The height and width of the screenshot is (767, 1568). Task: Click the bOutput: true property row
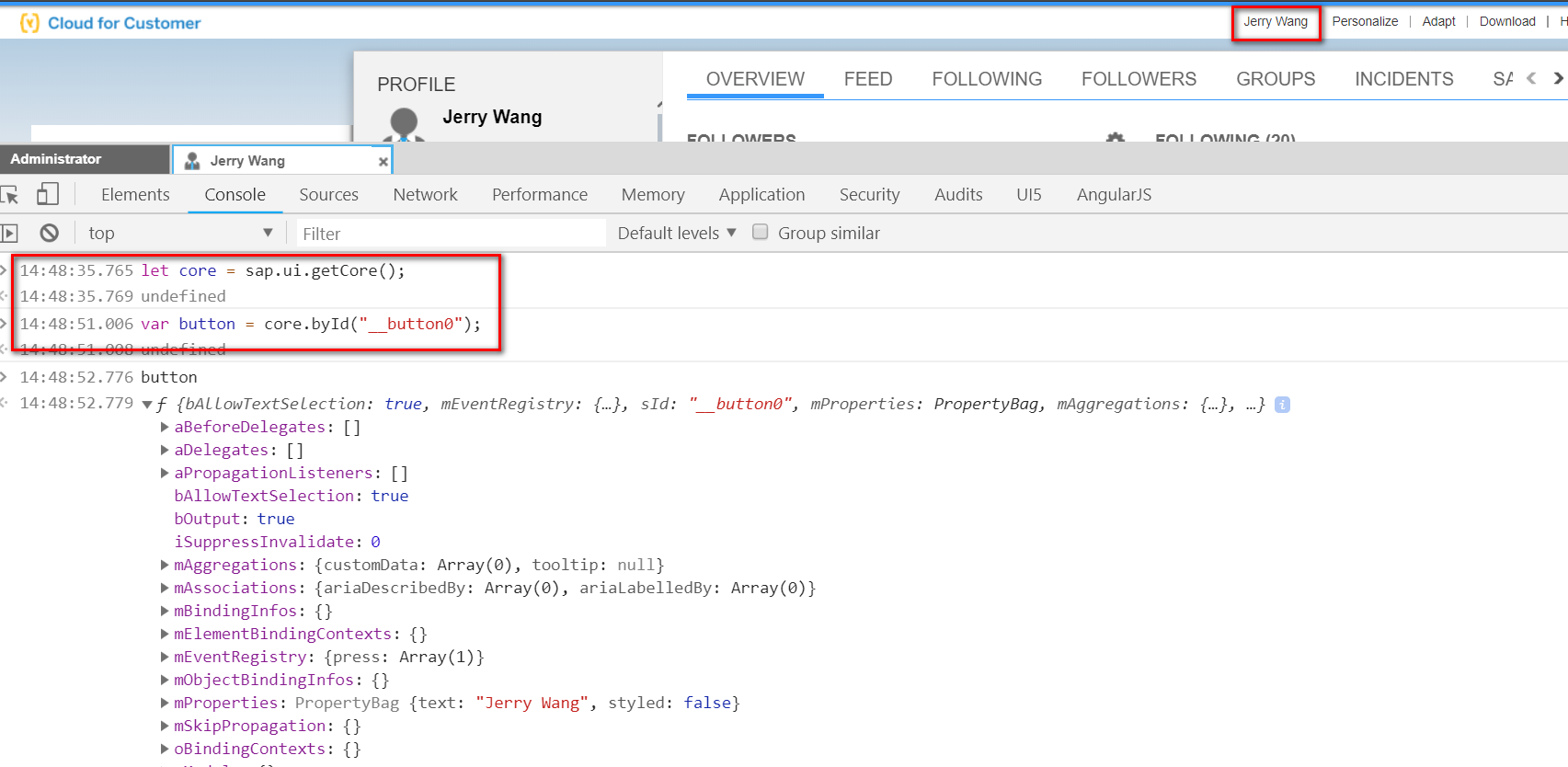click(x=235, y=519)
